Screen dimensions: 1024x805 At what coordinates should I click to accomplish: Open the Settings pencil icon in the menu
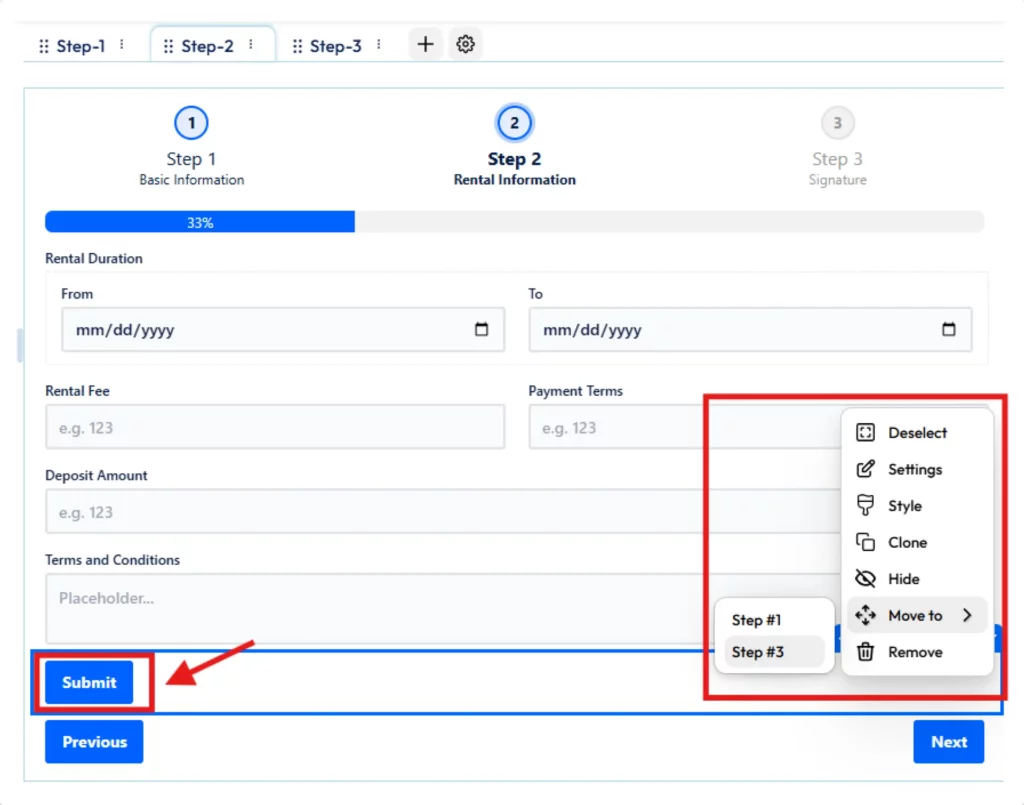pos(867,469)
